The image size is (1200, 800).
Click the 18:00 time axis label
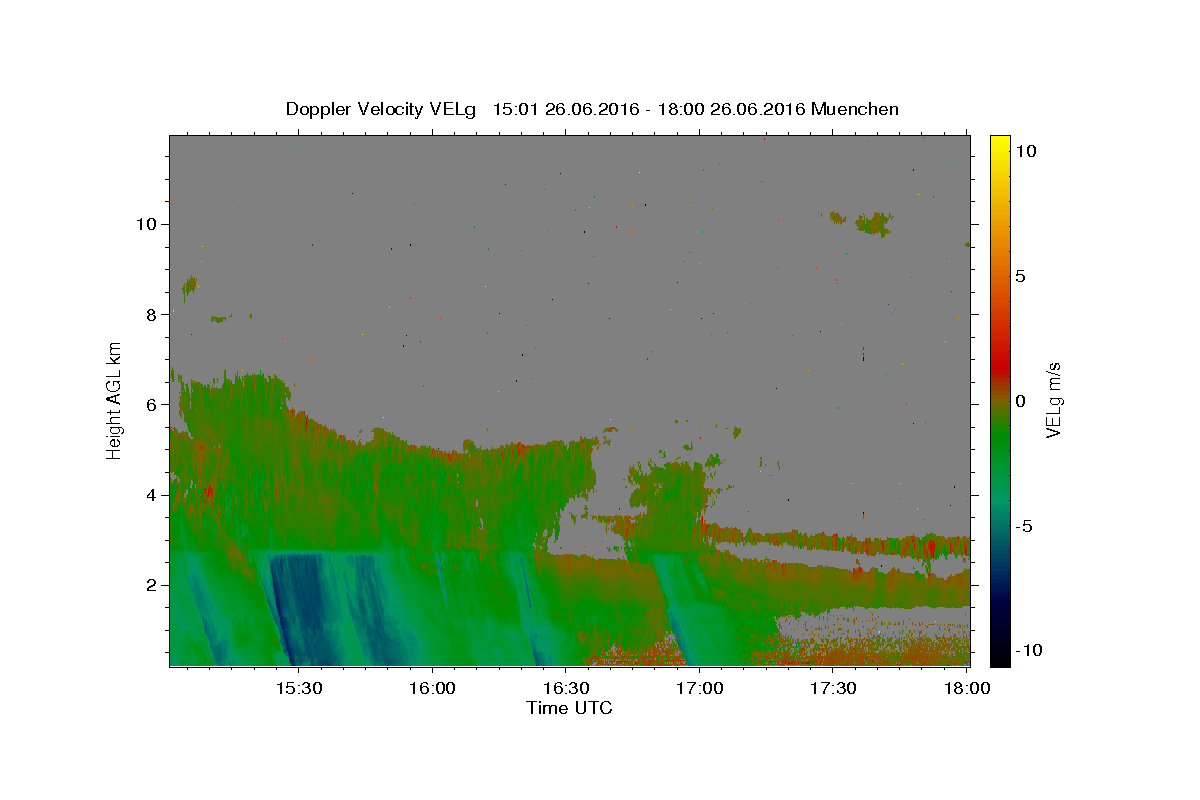[x=966, y=689]
